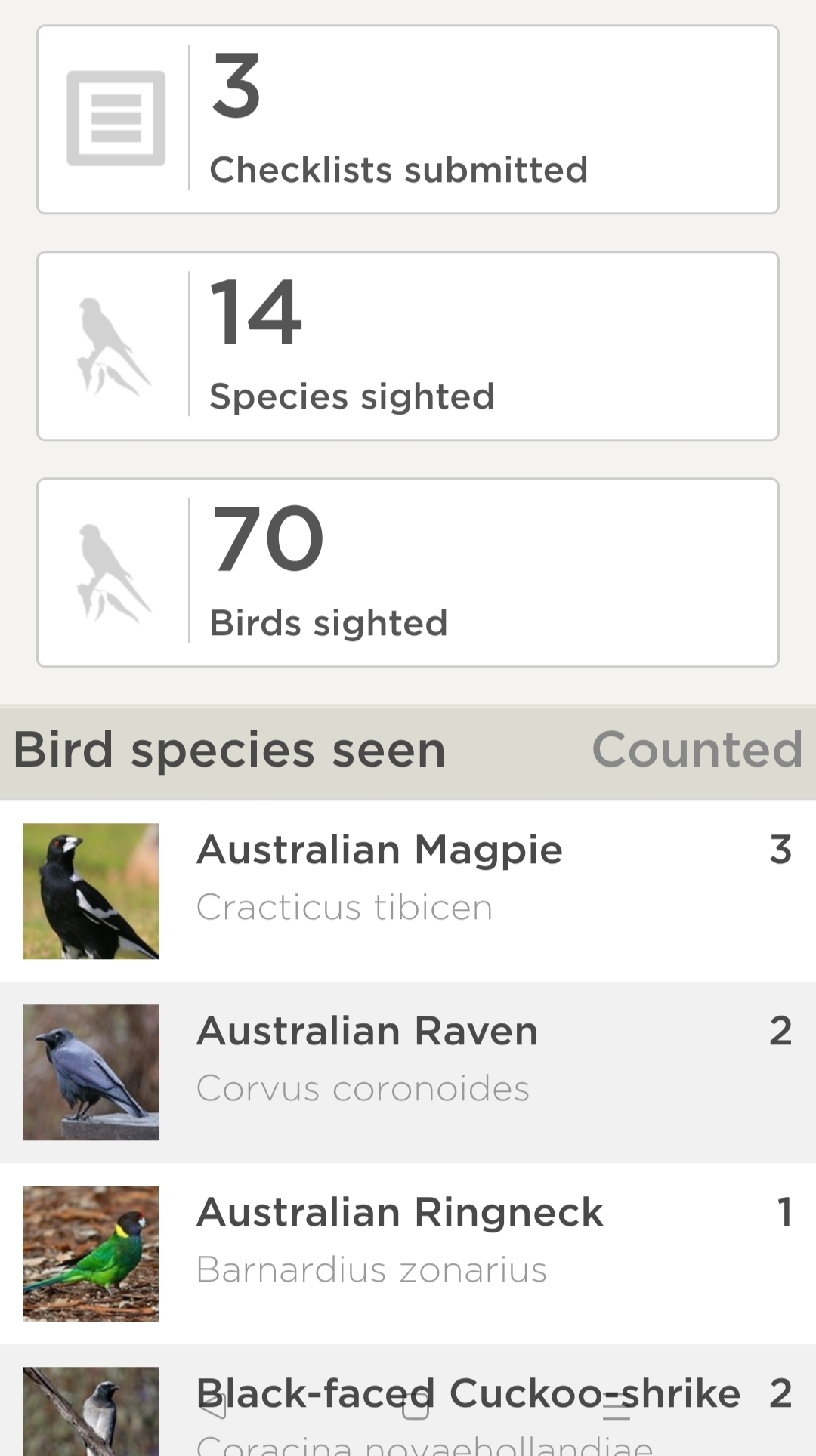Tap the bird icon next to Birds sighted

click(113, 573)
